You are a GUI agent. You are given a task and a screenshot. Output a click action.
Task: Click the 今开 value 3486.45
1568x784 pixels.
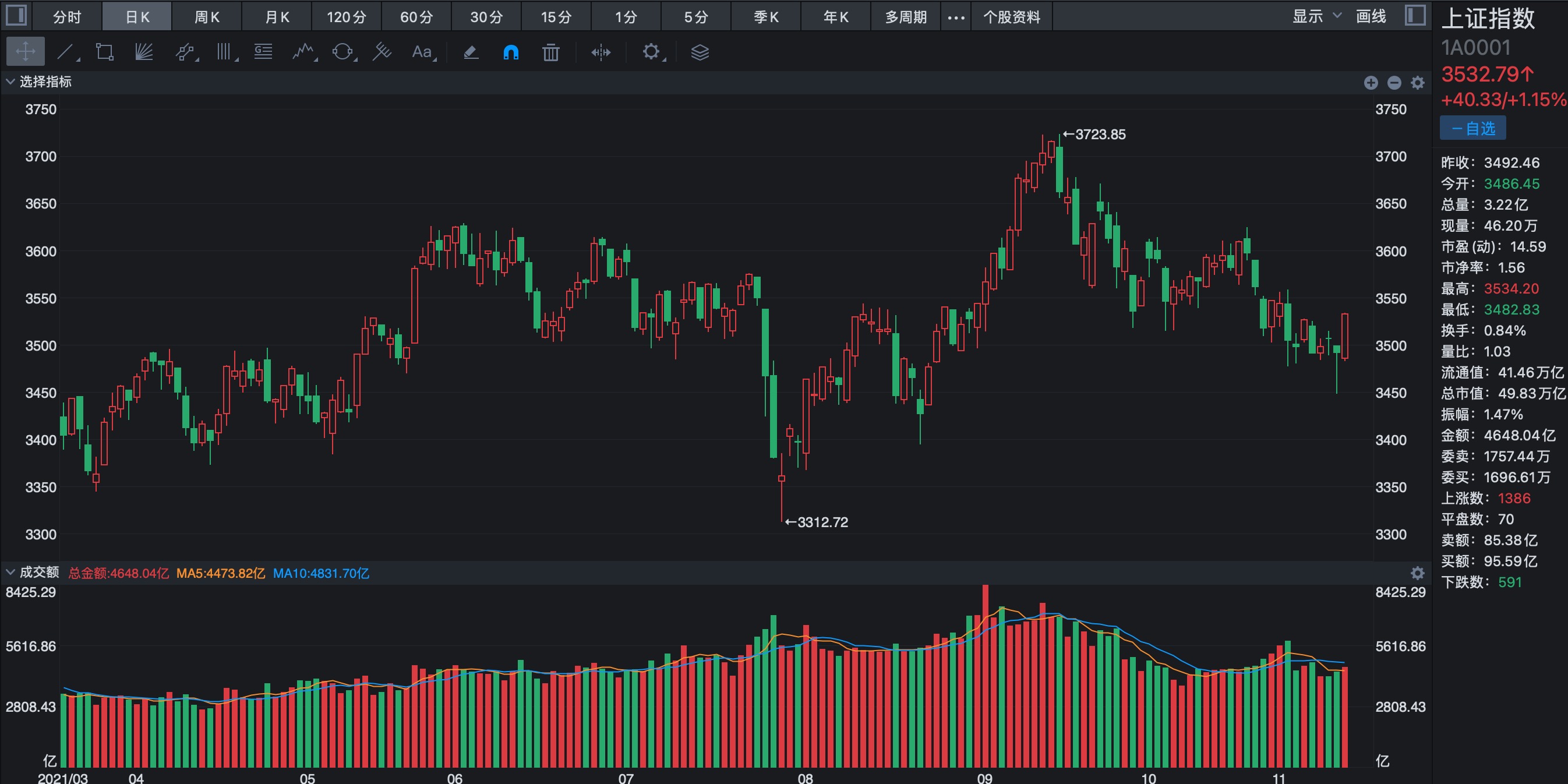click(x=1512, y=183)
